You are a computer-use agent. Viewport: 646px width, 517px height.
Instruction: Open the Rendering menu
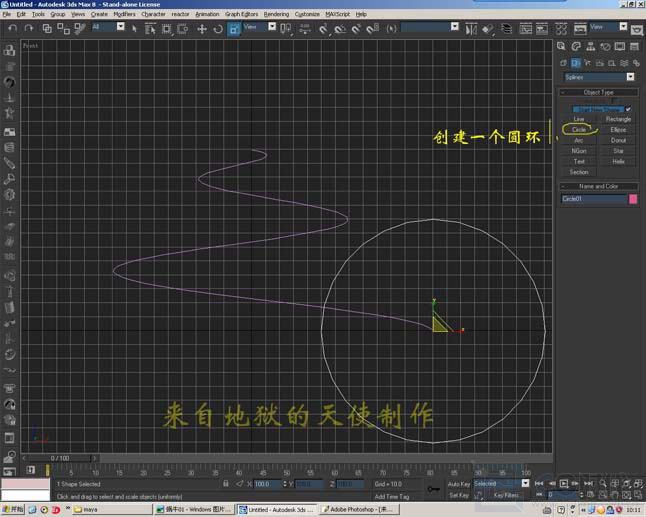tap(276, 14)
